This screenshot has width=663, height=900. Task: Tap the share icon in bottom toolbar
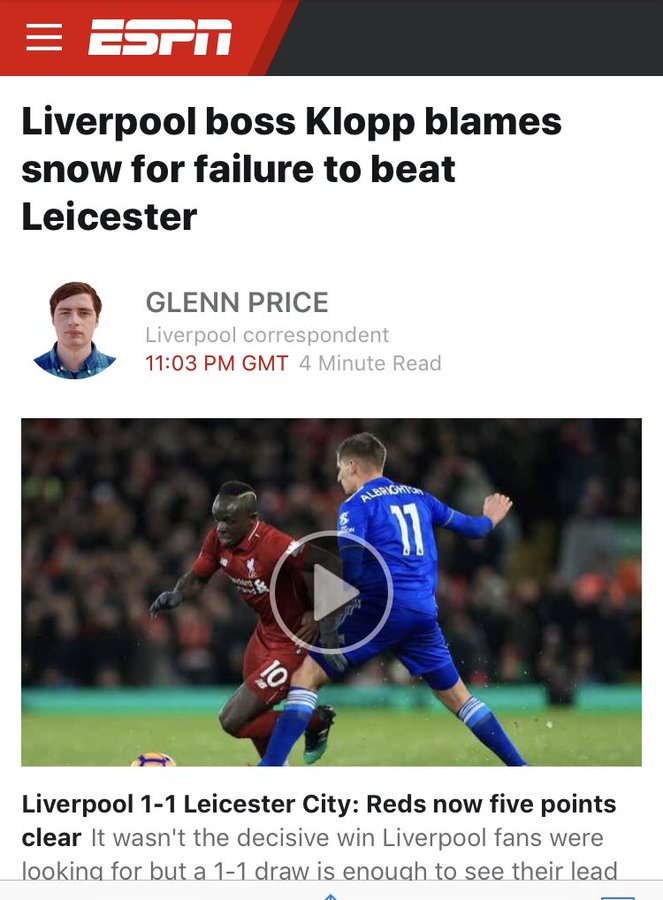pyautogui.click(x=329, y=895)
